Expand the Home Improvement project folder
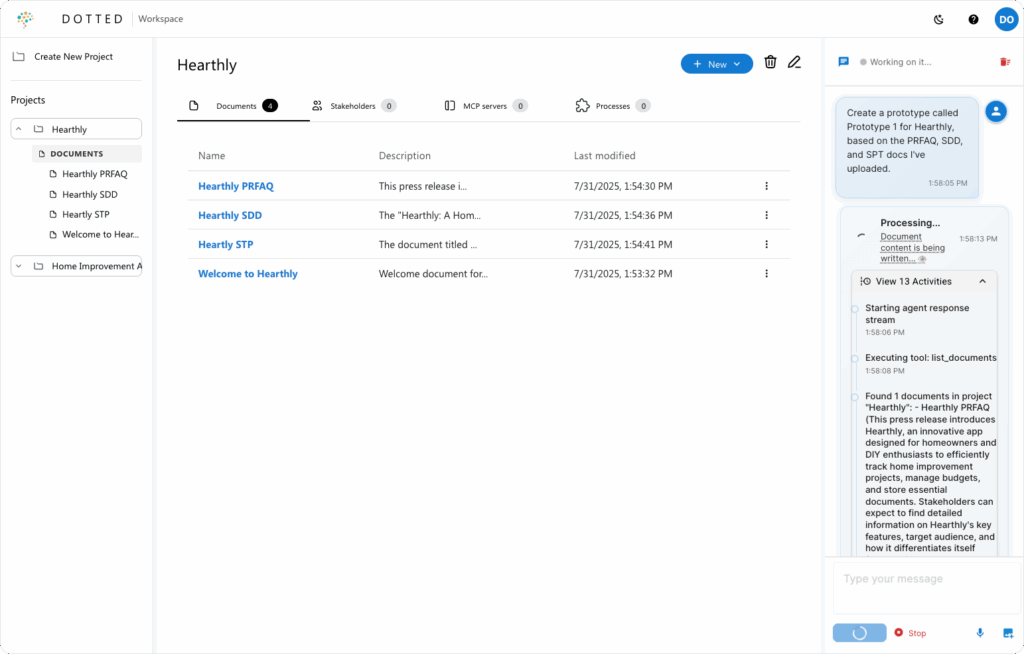Viewport: 1024px width, 654px height. point(19,266)
